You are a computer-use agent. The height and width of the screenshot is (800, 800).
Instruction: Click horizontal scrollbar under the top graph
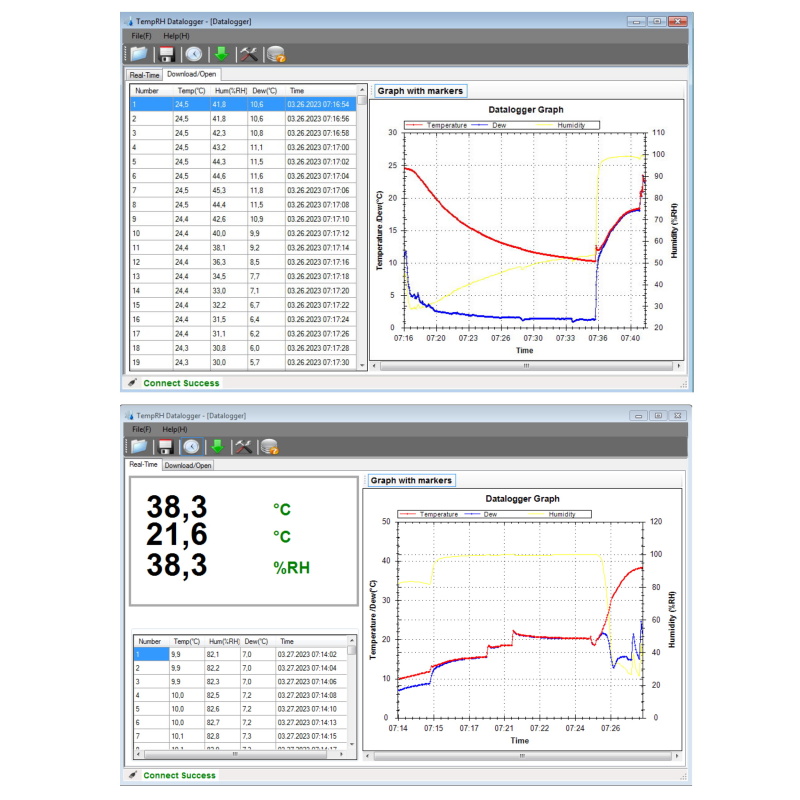pos(525,365)
